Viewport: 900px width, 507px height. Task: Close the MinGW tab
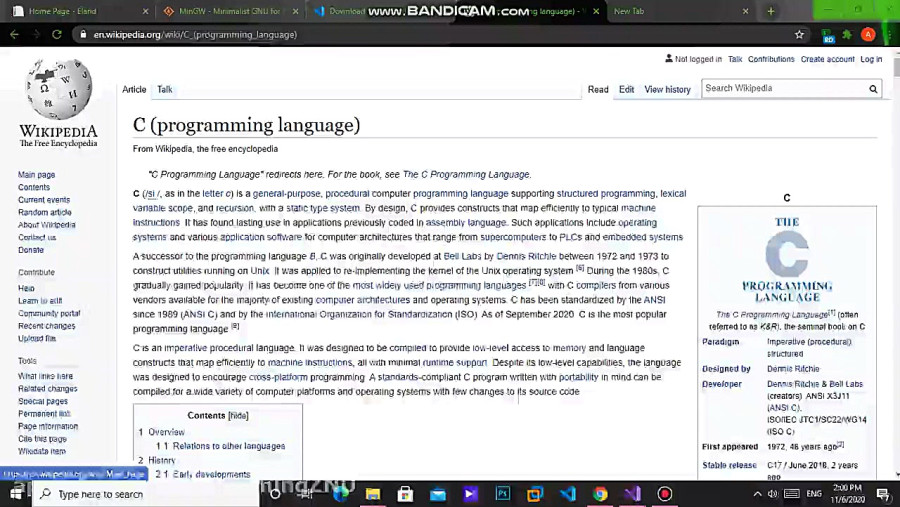coord(295,11)
